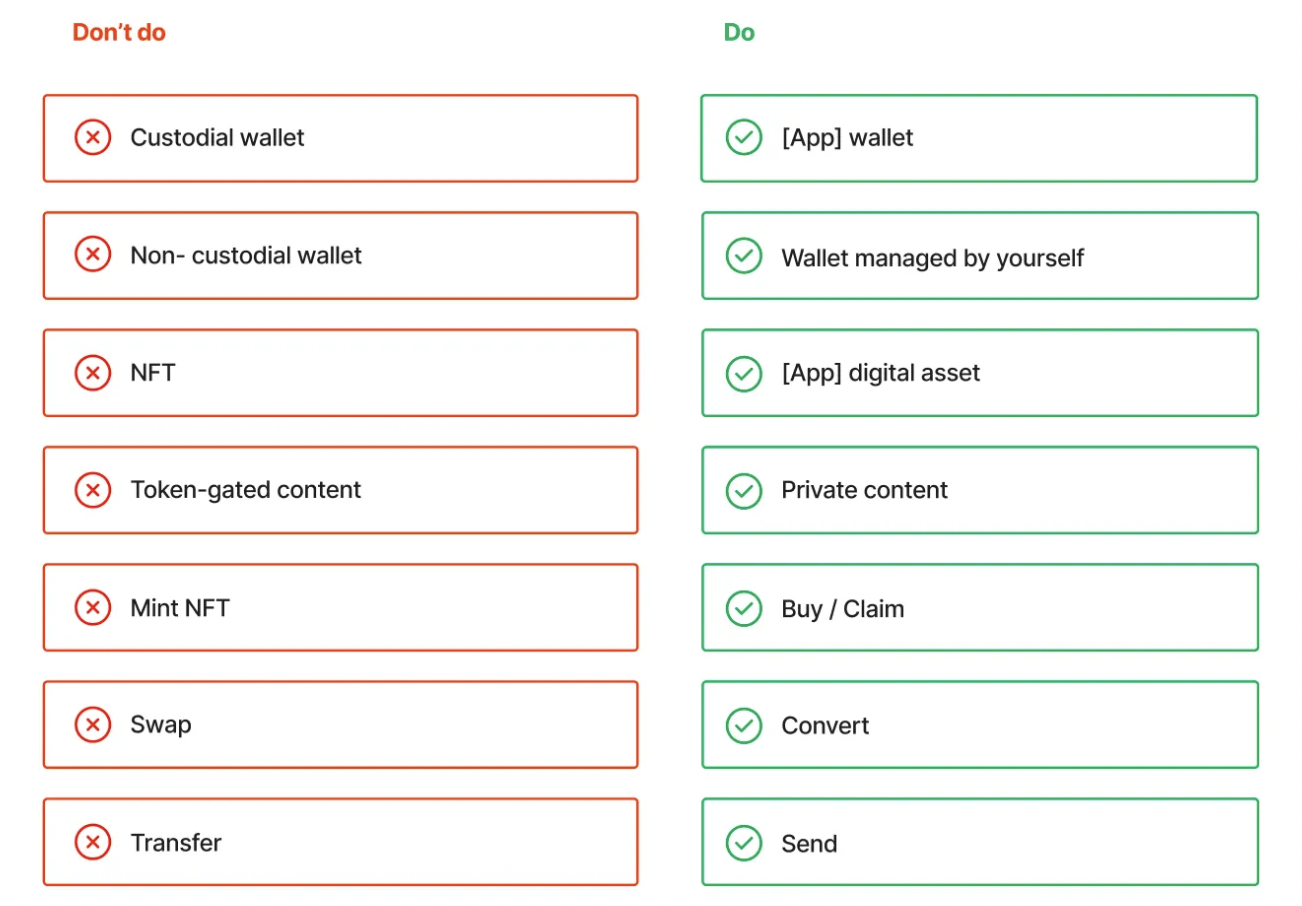Click the green checkmark beside [App] wallet
Image resolution: width=1302 pixels, height=906 pixels.
pos(743,137)
